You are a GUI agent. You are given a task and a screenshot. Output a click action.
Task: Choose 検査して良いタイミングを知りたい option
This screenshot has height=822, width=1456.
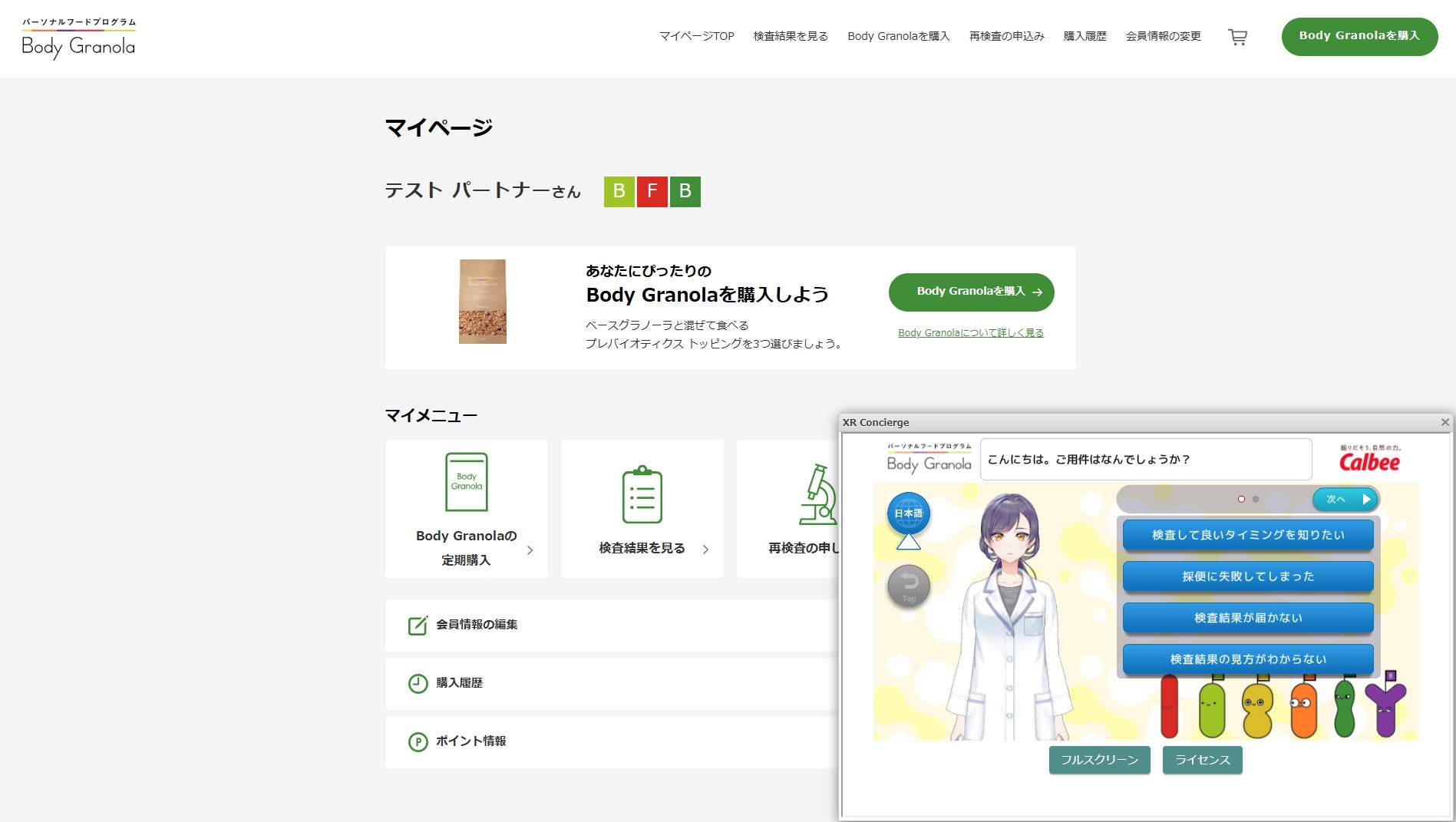tap(1248, 535)
